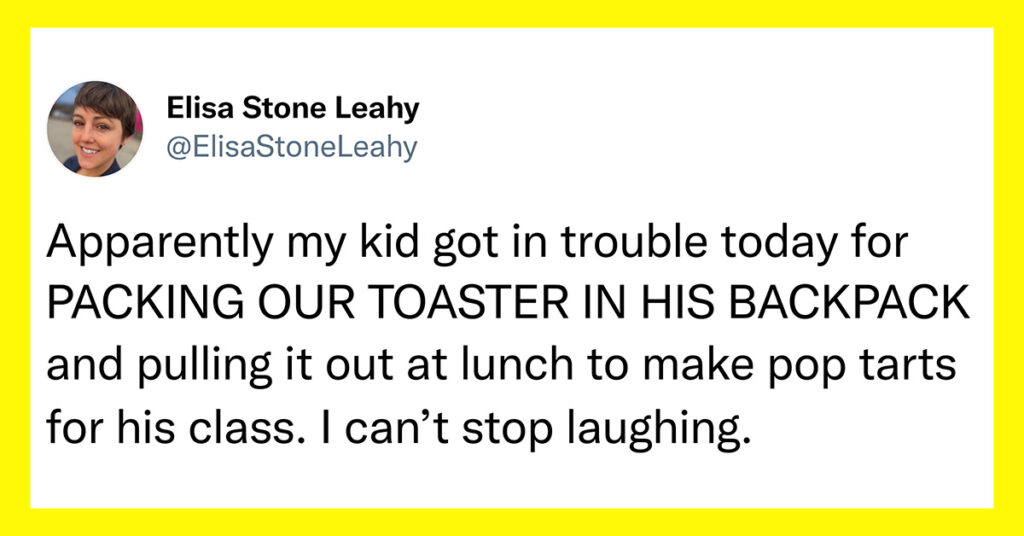The width and height of the screenshot is (1024, 536).
Task: Click the word lunch in the tweet
Action: pyautogui.click(x=517, y=364)
